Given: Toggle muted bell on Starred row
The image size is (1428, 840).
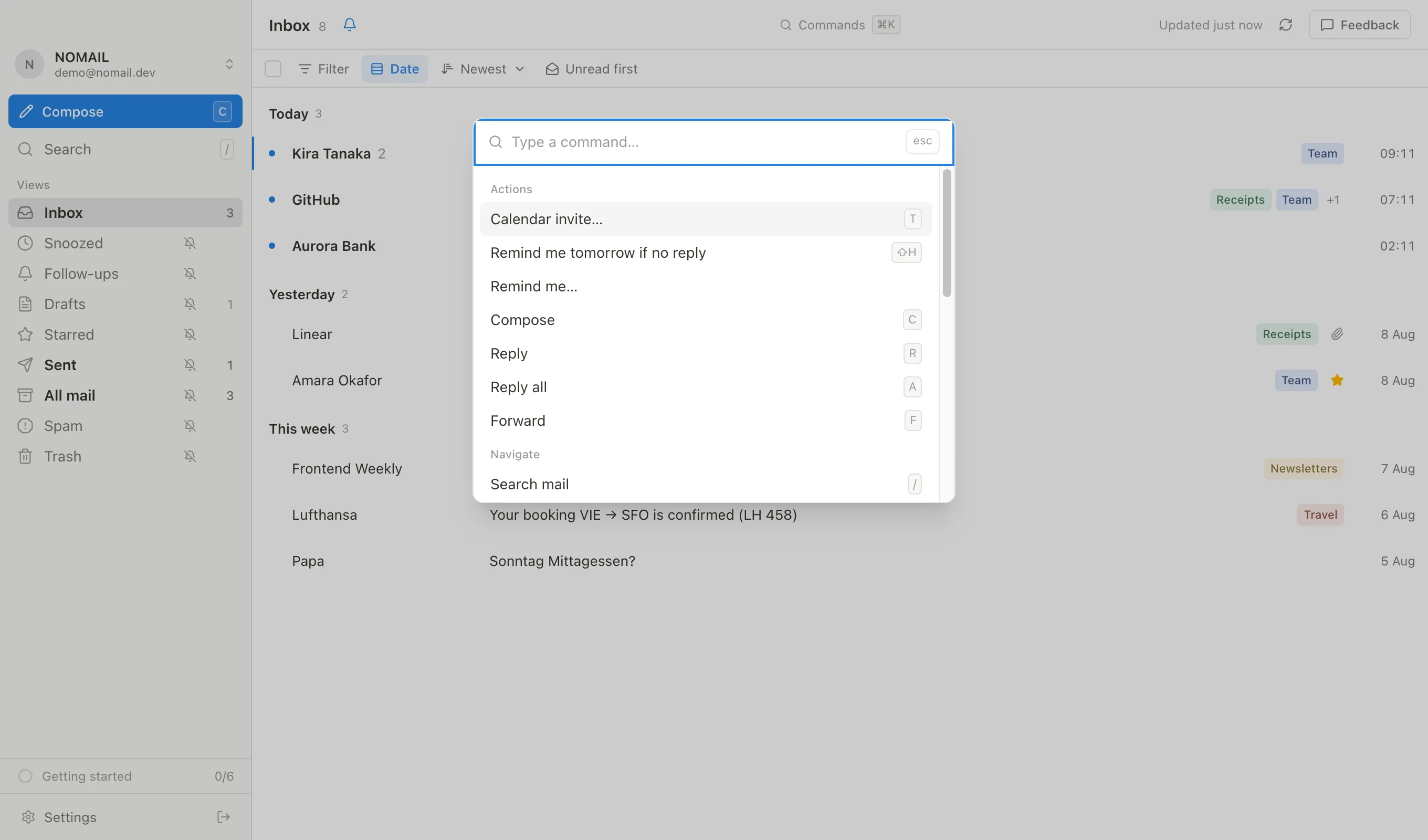Looking at the screenshot, I should 190,335.
